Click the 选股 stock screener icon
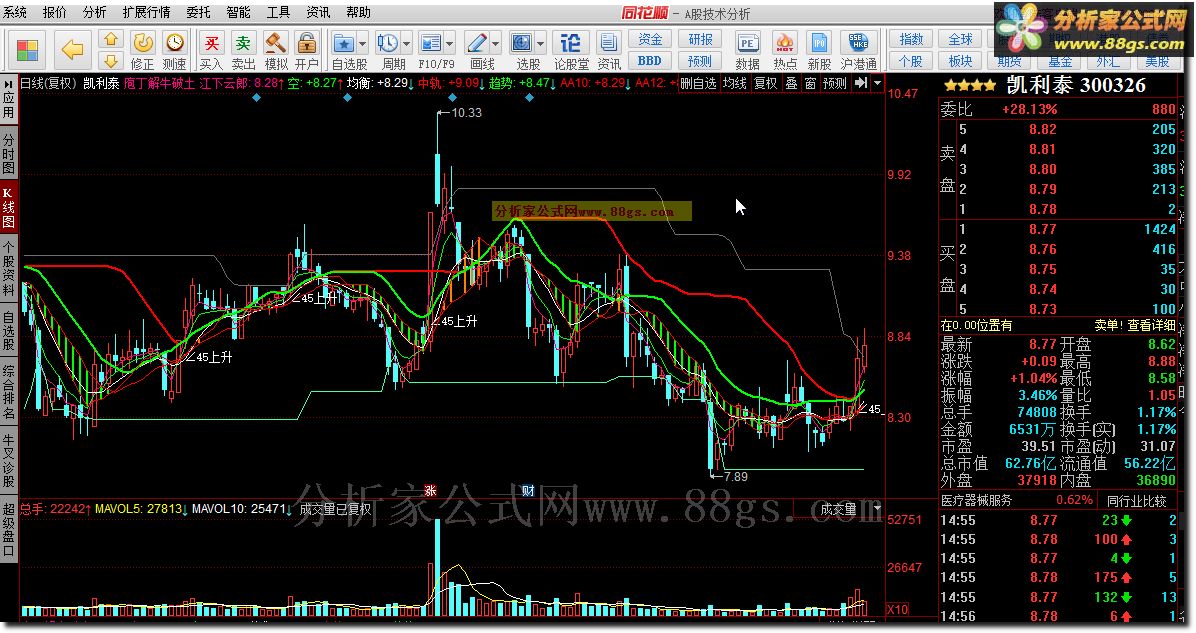 (522, 43)
